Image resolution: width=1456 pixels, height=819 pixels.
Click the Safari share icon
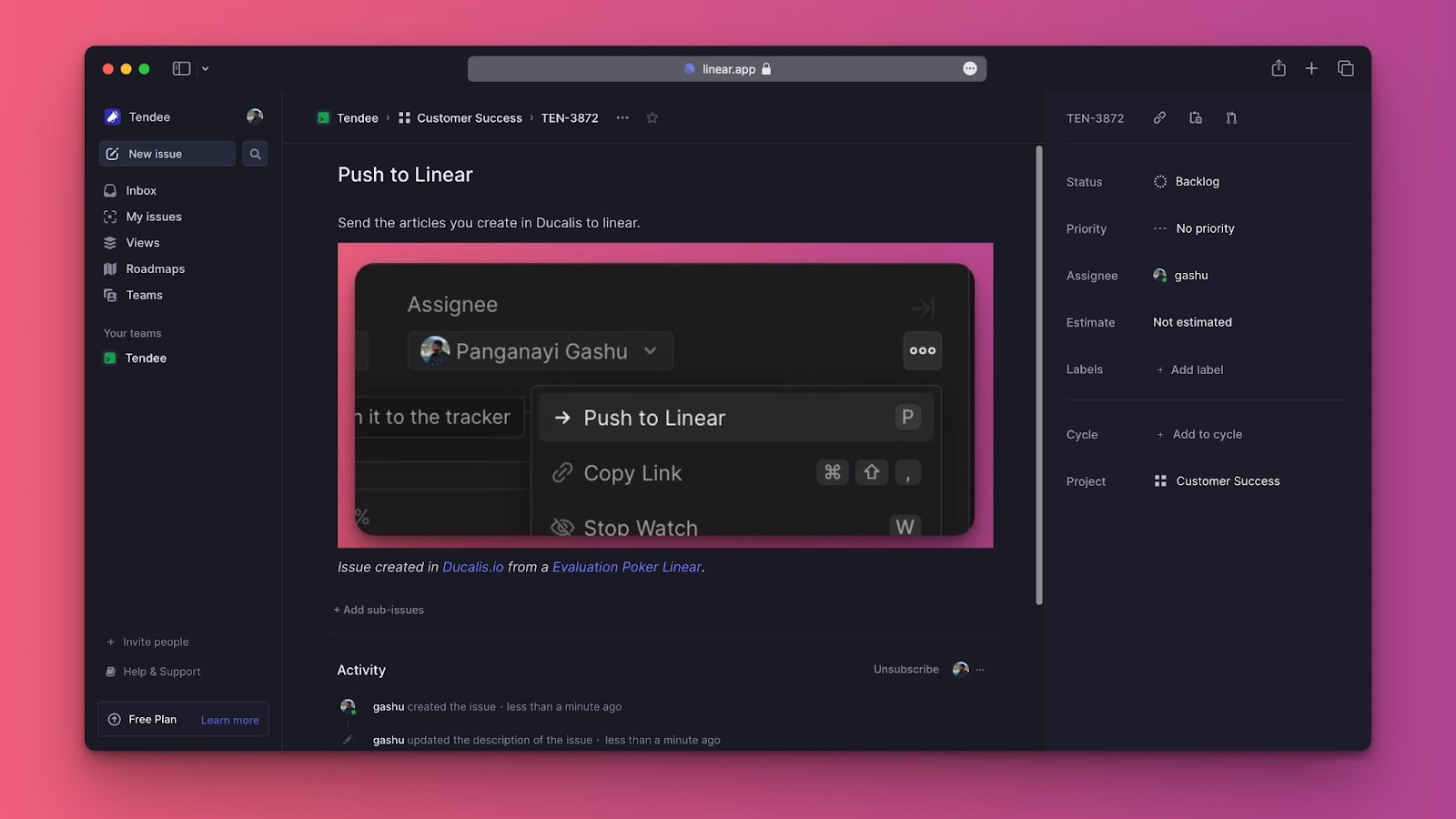pyautogui.click(x=1279, y=68)
